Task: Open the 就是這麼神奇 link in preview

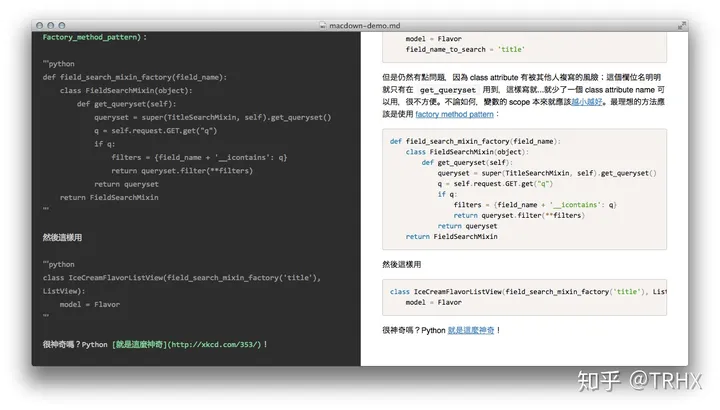Action: [471, 330]
